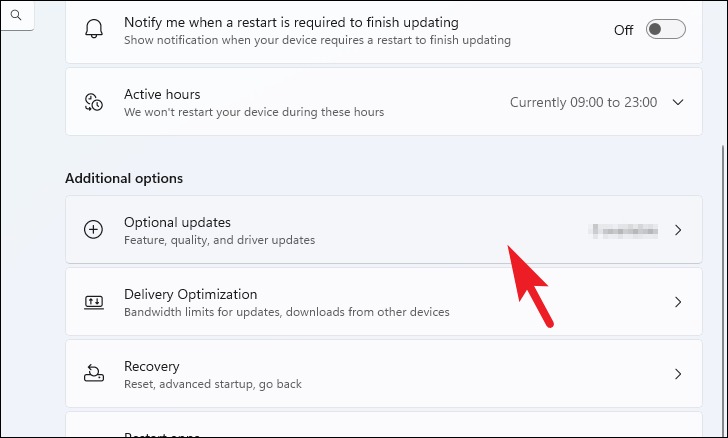
Task: Open Delivery Optimization chevron arrow
Action: point(678,302)
